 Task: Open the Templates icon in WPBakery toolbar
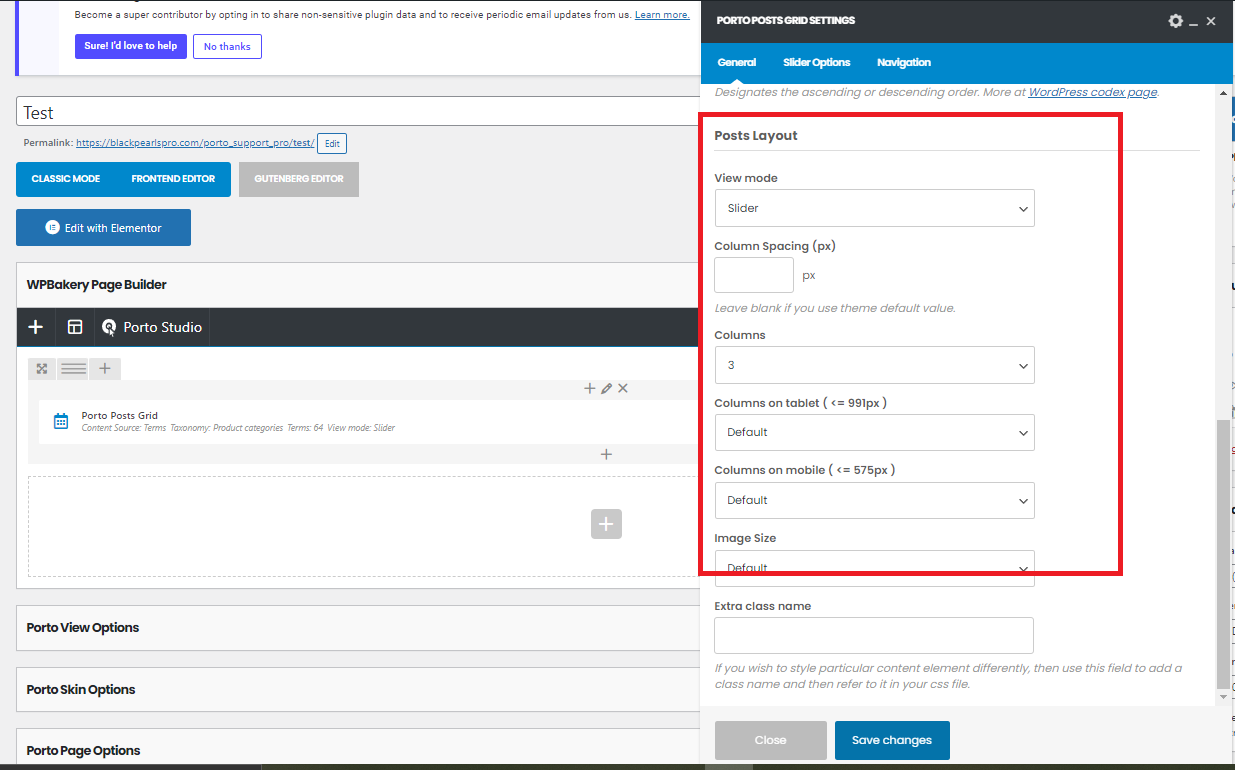(75, 327)
